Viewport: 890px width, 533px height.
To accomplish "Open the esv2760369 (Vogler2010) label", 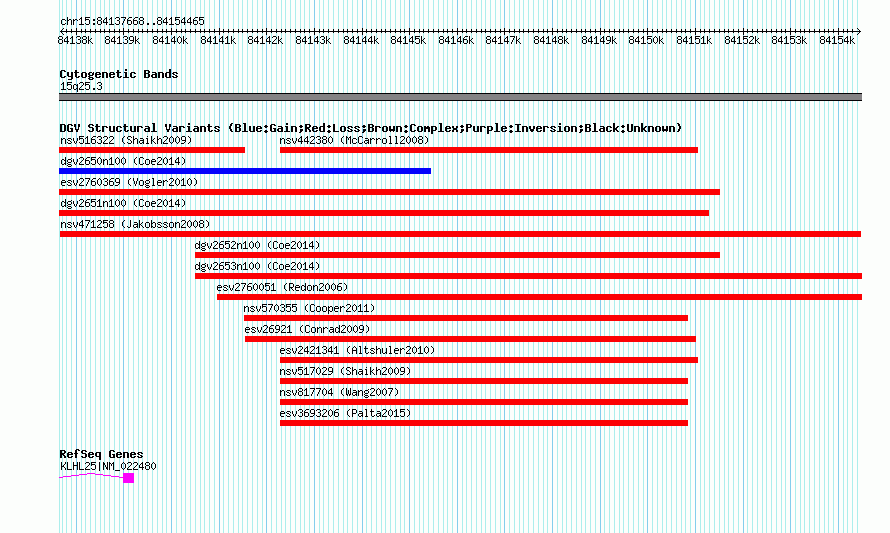I will click(x=129, y=182).
